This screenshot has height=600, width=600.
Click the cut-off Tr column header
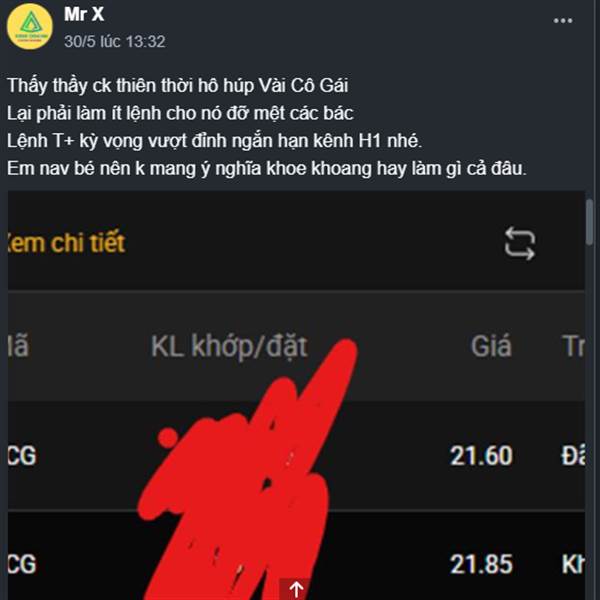coord(573,346)
